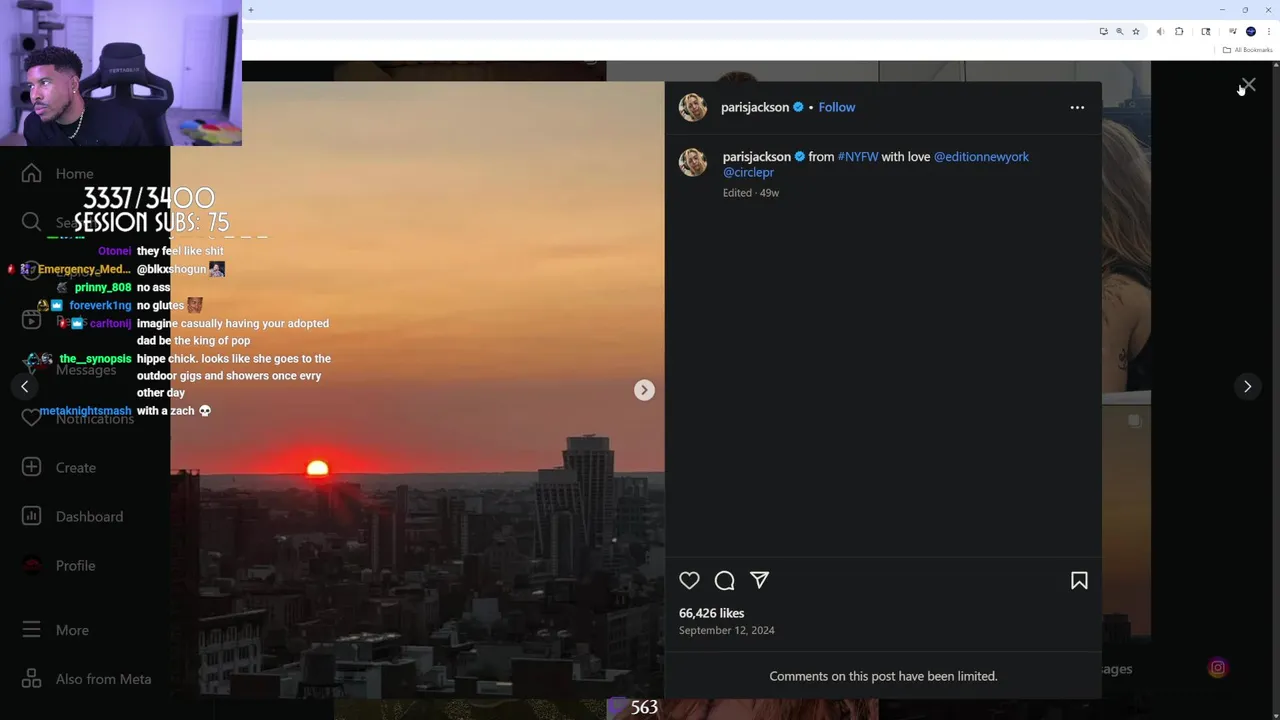Open the #NYFW hashtag
The image size is (1280, 720).
857,157
